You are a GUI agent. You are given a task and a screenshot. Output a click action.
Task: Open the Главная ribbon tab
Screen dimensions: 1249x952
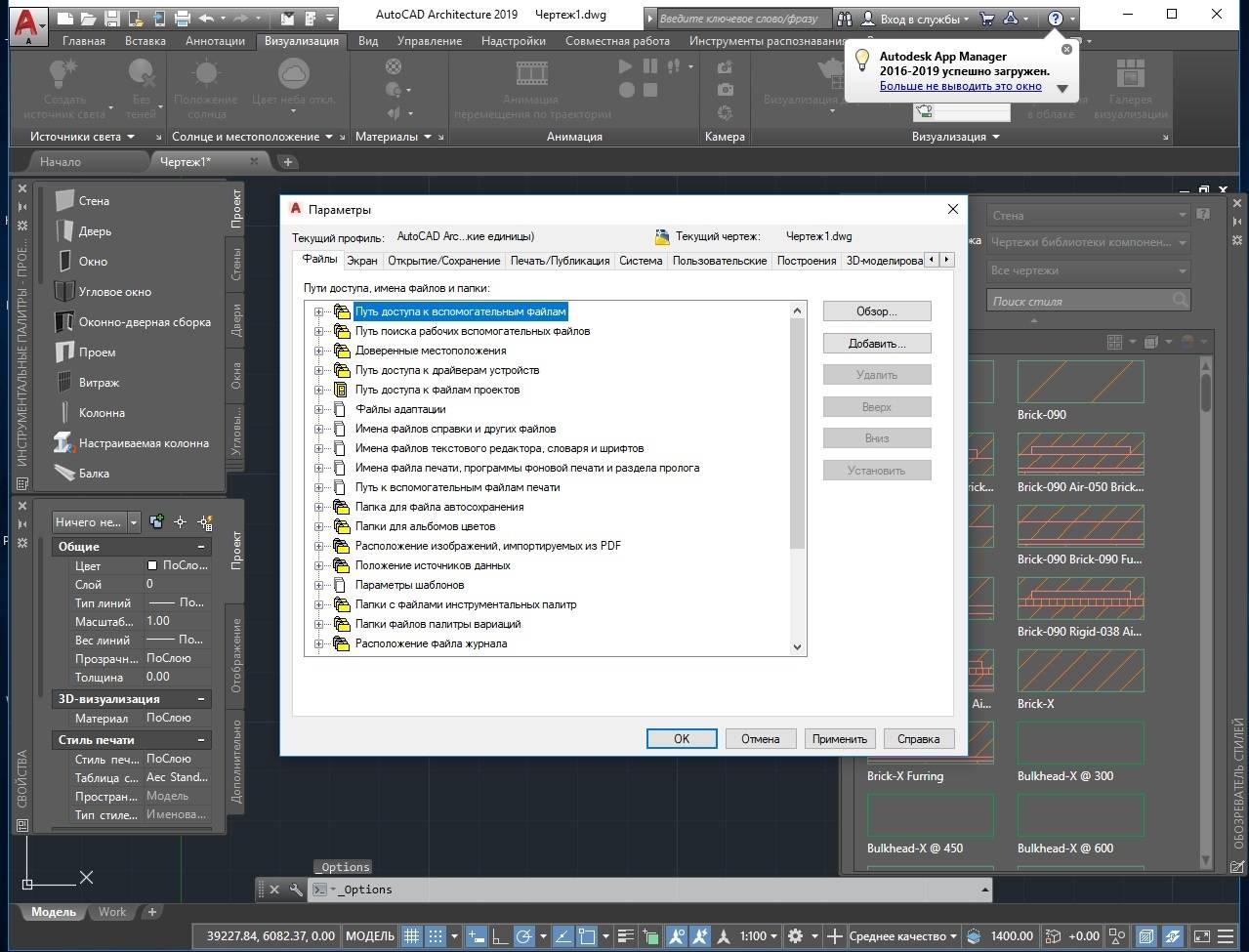pyautogui.click(x=84, y=41)
